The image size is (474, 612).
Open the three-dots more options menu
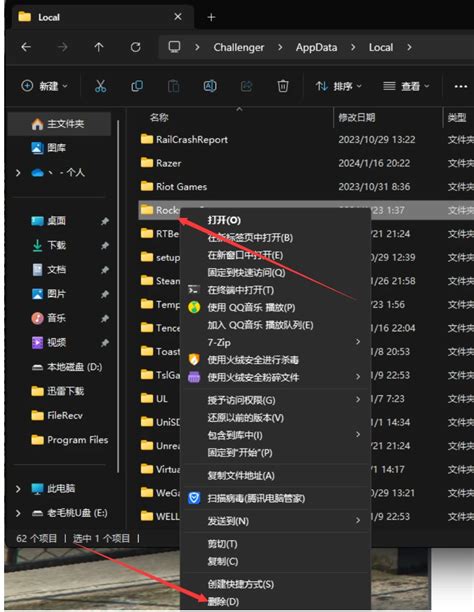coord(461,86)
